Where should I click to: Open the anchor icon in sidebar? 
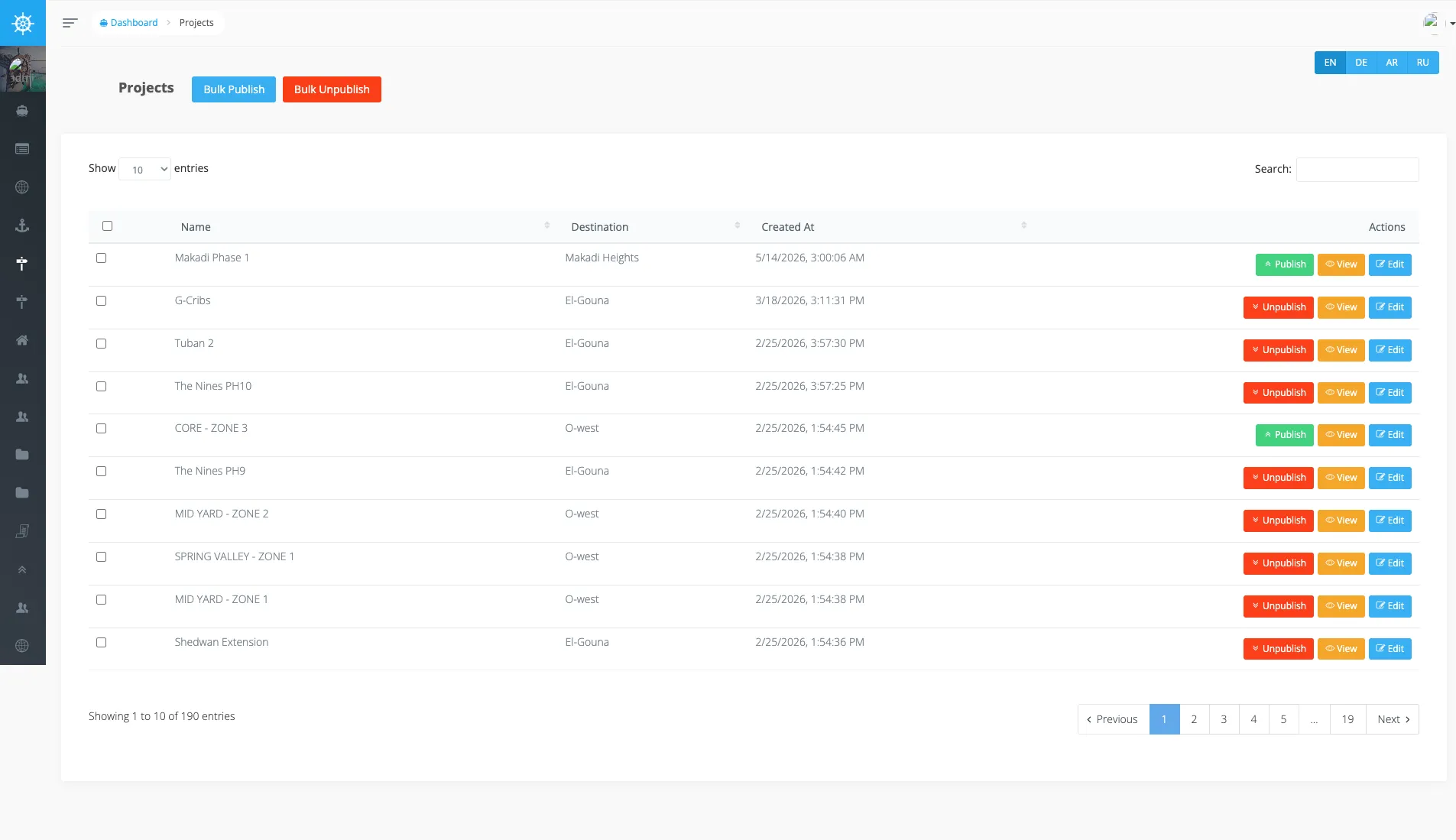pyautogui.click(x=22, y=225)
